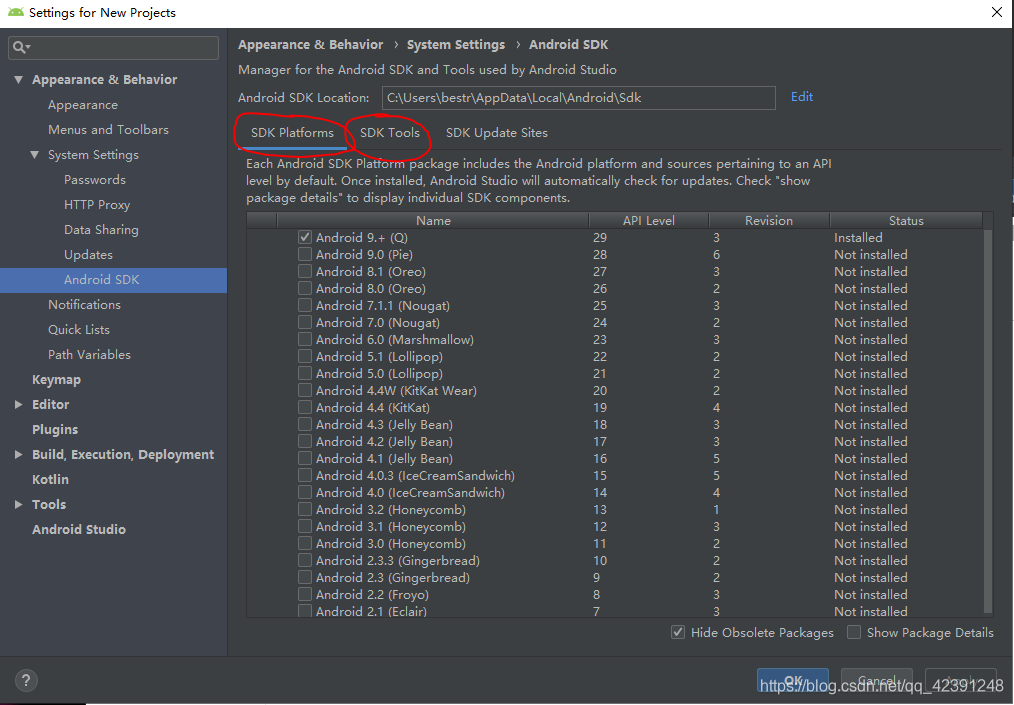Check Android 7.0 (Nougat) for installation
Viewport: 1014px width, 705px height.
point(304,322)
